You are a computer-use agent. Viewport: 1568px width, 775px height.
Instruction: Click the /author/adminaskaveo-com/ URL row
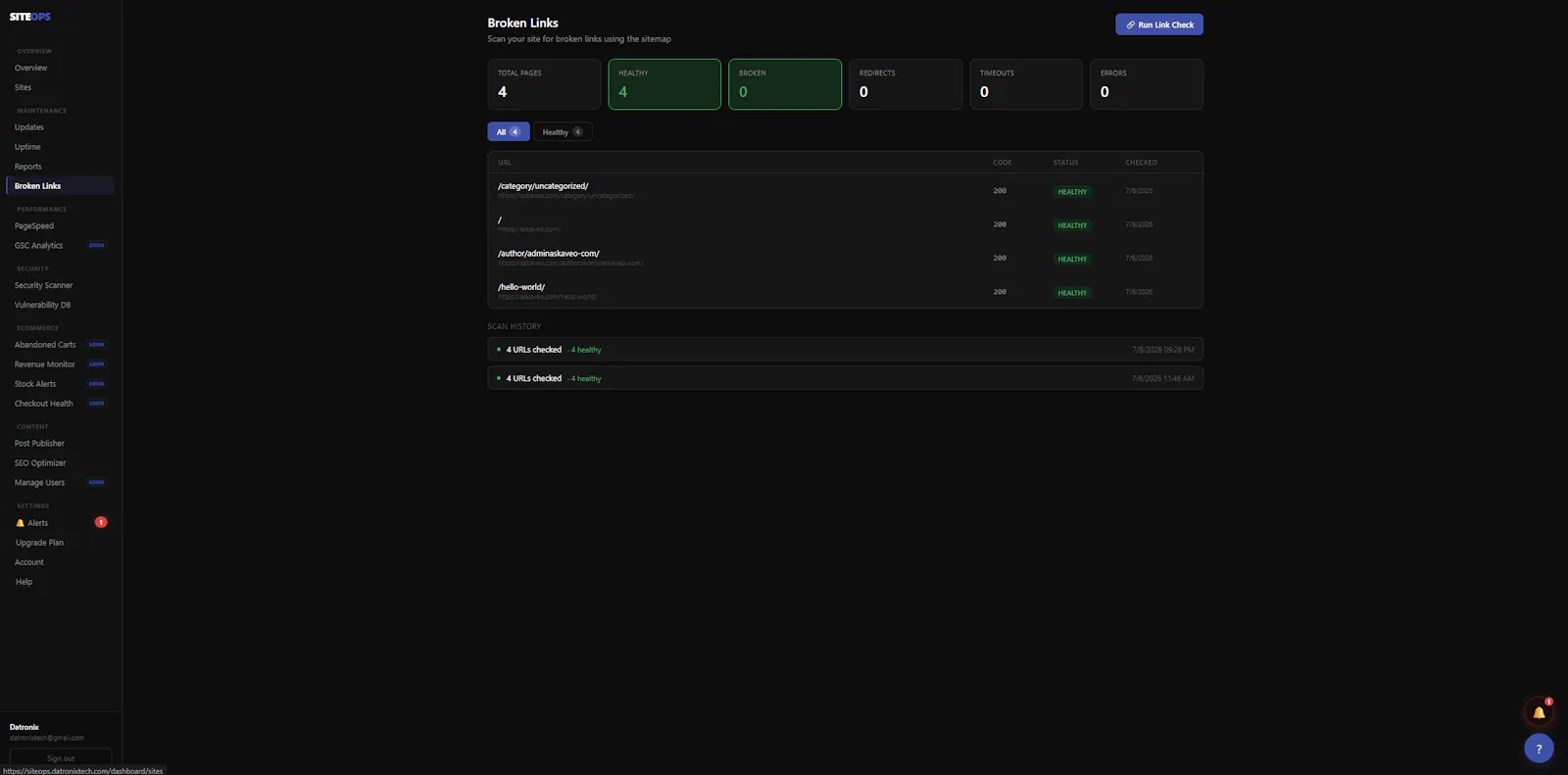[845, 258]
